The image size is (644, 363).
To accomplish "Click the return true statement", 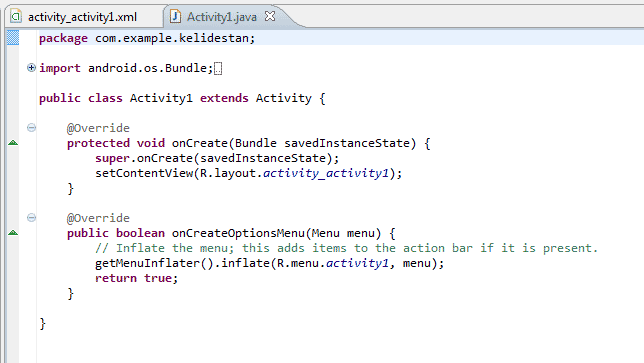I will click(136, 278).
